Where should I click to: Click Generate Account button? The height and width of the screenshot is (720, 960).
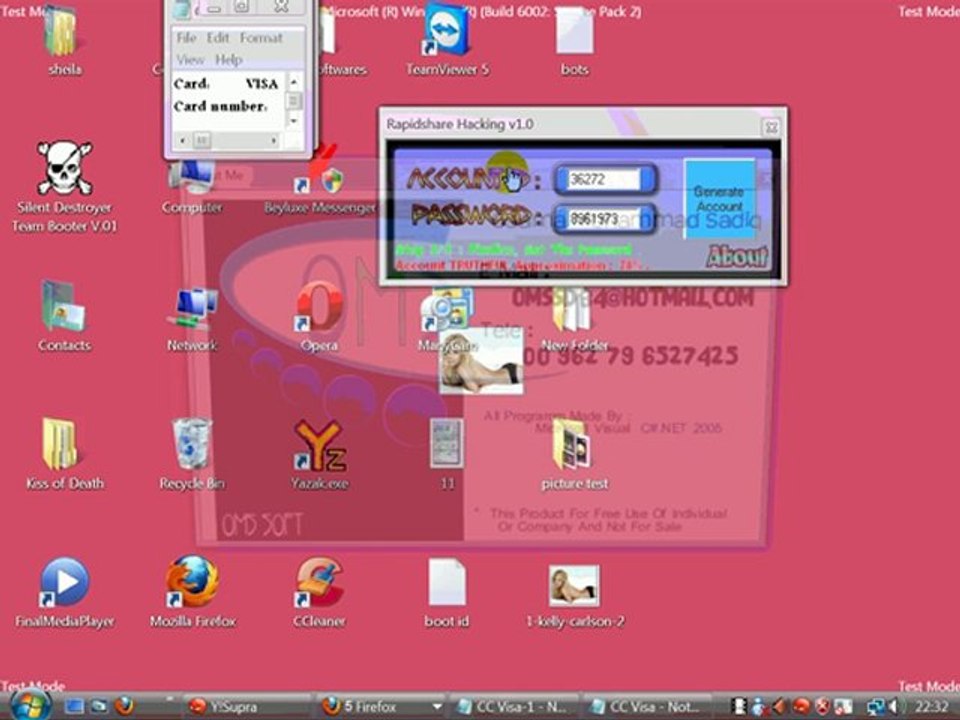coord(719,199)
